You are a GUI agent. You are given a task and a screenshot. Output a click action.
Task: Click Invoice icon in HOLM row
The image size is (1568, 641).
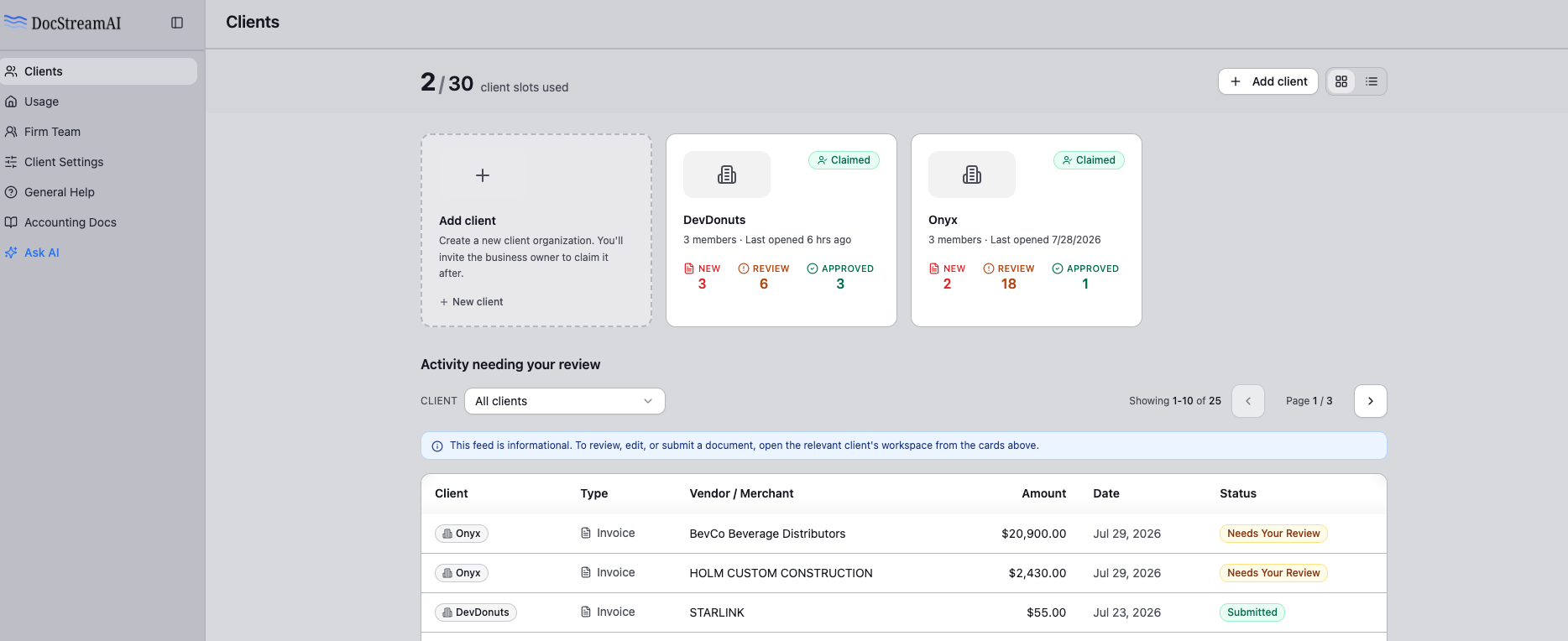tap(586, 572)
